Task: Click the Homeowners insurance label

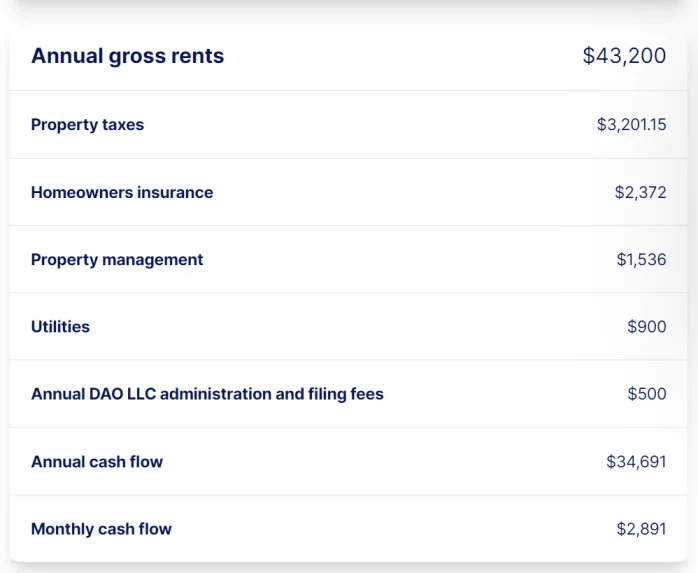Action: coord(122,192)
